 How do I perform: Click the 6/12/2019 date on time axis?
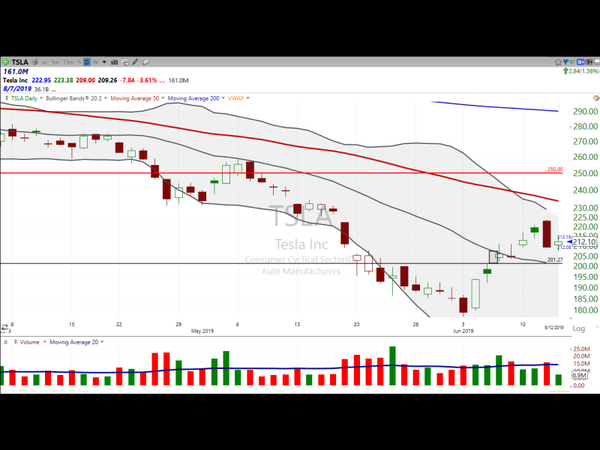click(554, 327)
